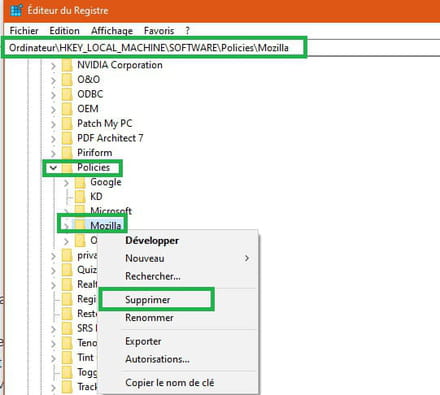Choose Autorisations... in the context menu

(x=157, y=359)
